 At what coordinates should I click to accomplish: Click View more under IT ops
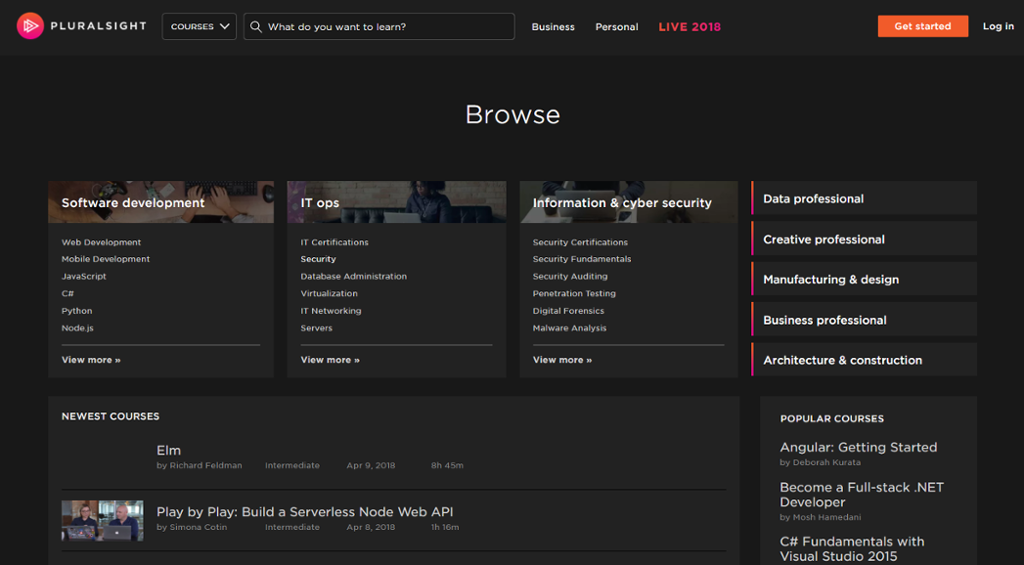point(330,360)
